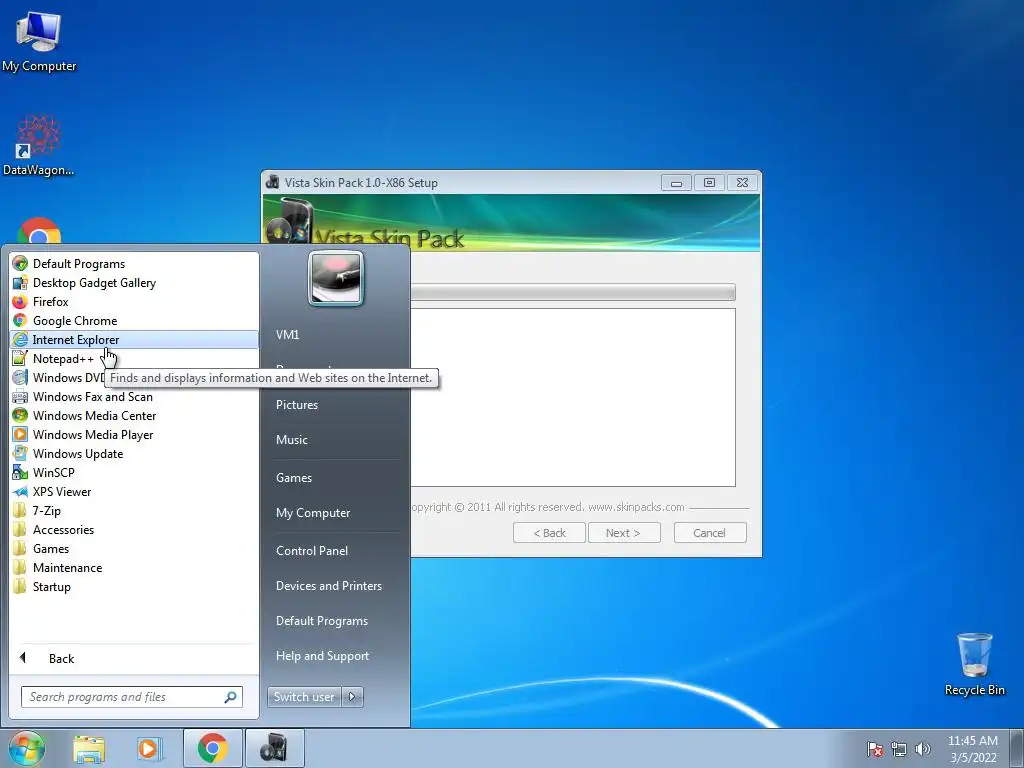Cancel the Vista Skin Pack Setup

[710, 533]
